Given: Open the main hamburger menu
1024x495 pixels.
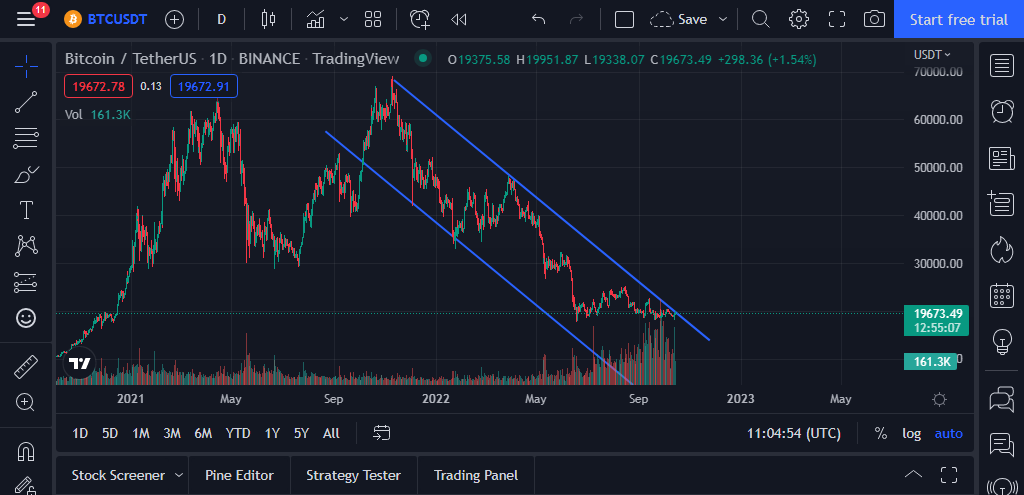Looking at the screenshot, I should tap(26, 19).
